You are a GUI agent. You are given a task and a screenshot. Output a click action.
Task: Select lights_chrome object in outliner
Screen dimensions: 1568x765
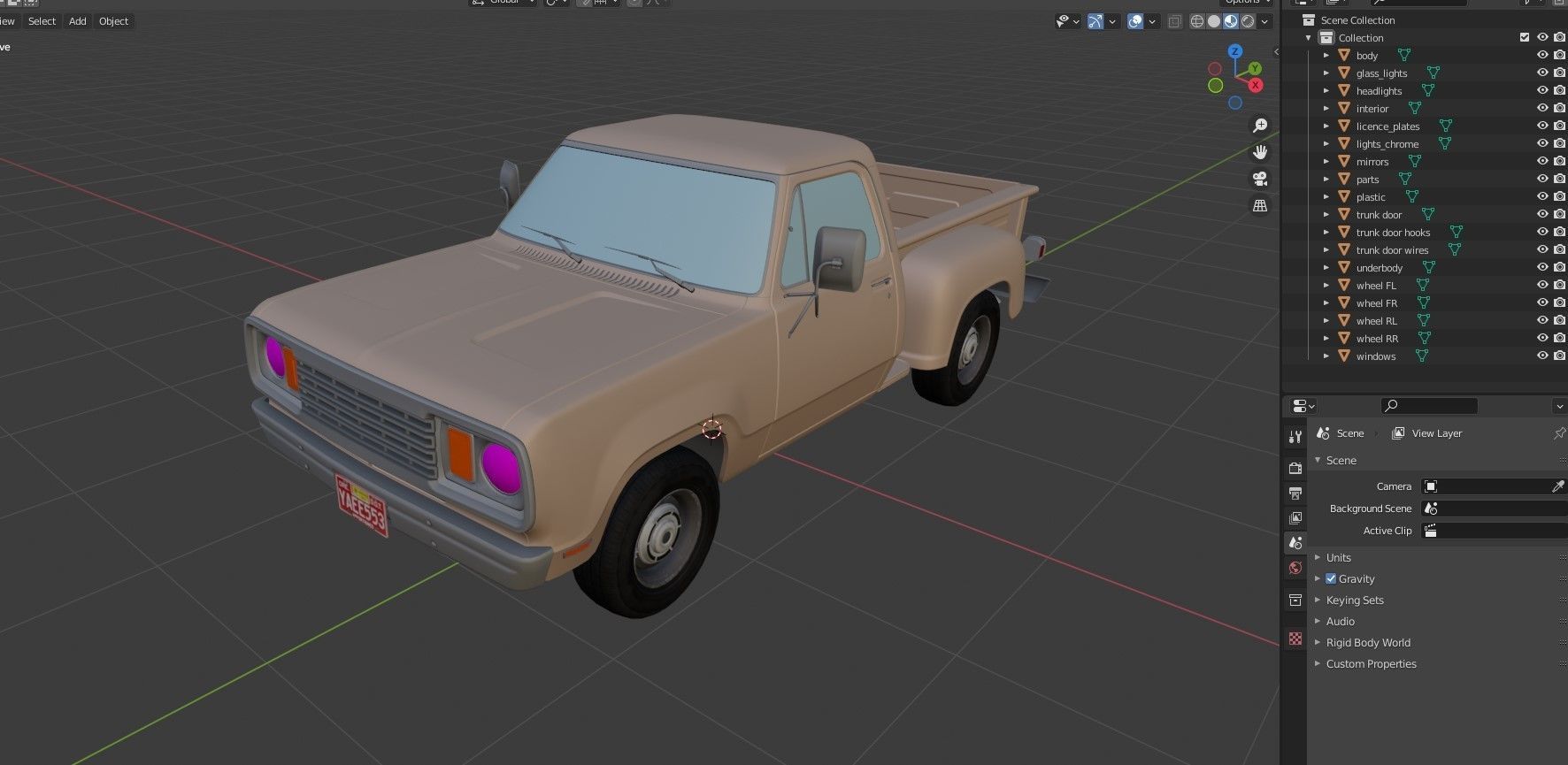1387,143
